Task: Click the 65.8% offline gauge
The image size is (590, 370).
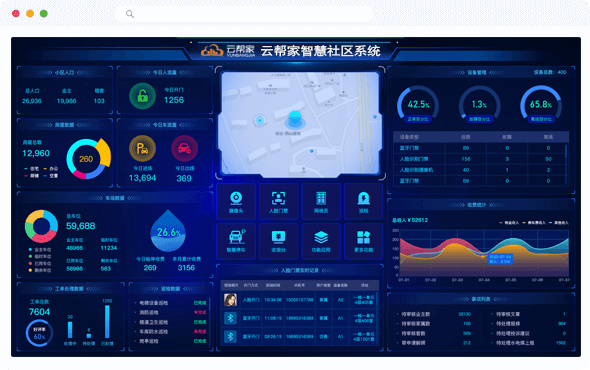Action: coord(541,105)
